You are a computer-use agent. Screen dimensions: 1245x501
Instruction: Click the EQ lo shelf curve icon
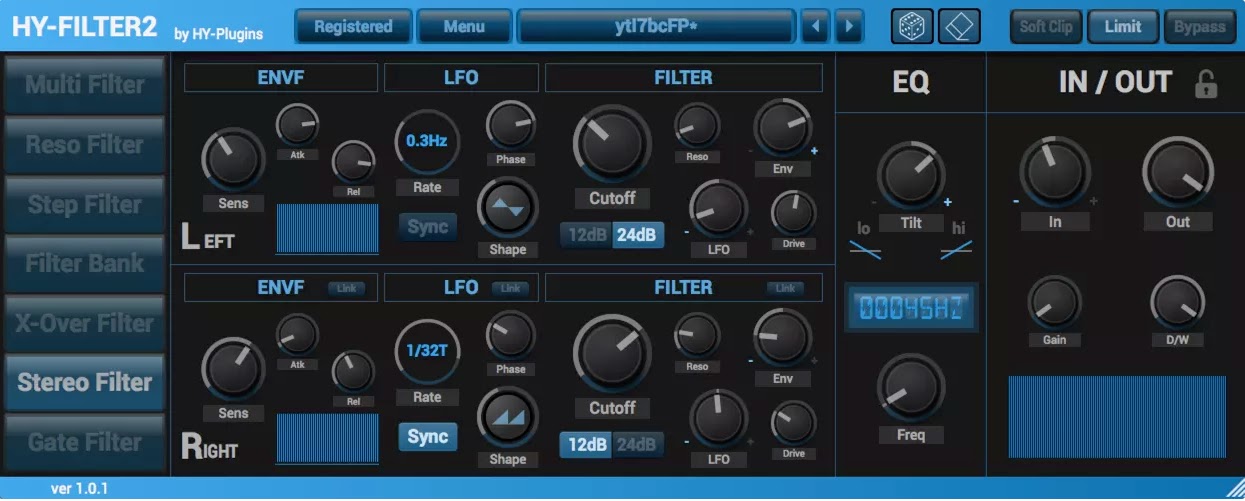pyautogui.click(x=865, y=251)
